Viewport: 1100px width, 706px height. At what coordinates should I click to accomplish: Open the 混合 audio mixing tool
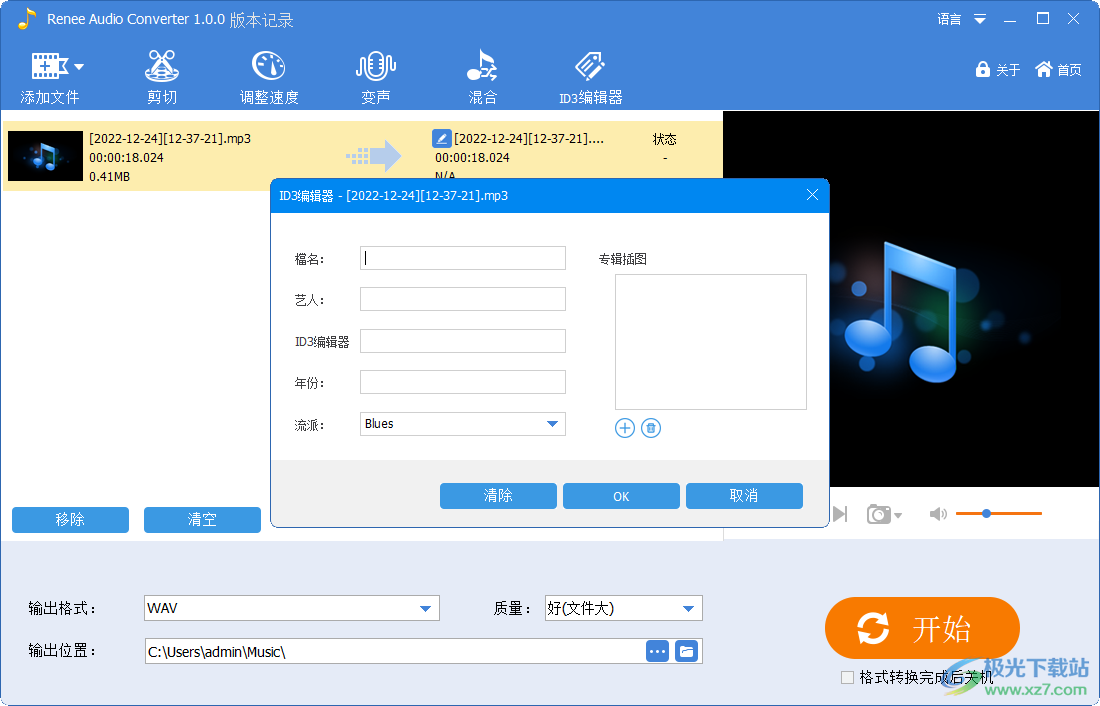pyautogui.click(x=482, y=72)
